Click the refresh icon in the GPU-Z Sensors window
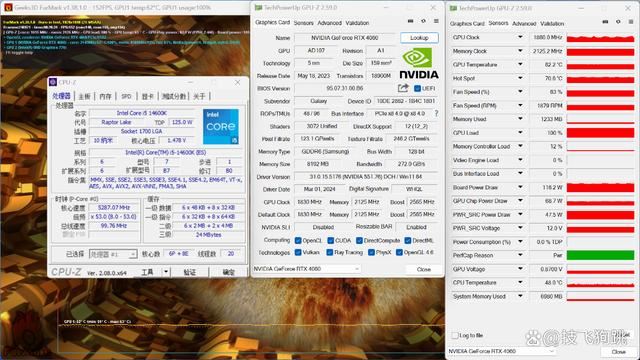This screenshot has height=360, width=640. [x=618, y=22]
